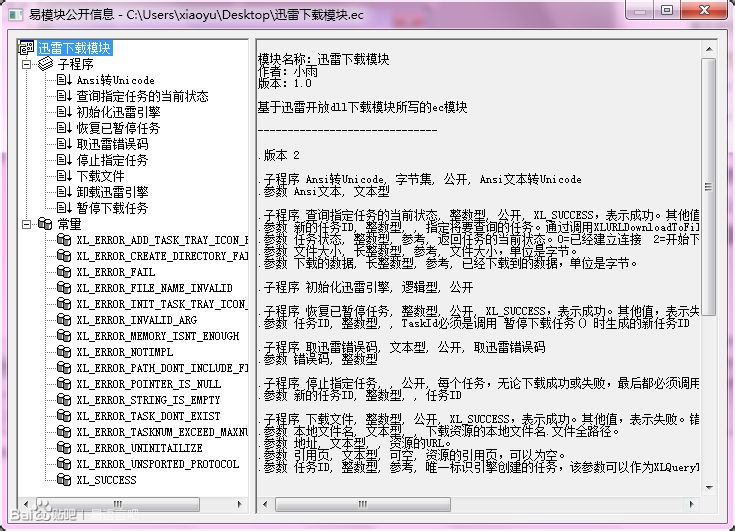
Task: Select the 初始化迅雷引擎 subroutine
Action: [x=119, y=112]
